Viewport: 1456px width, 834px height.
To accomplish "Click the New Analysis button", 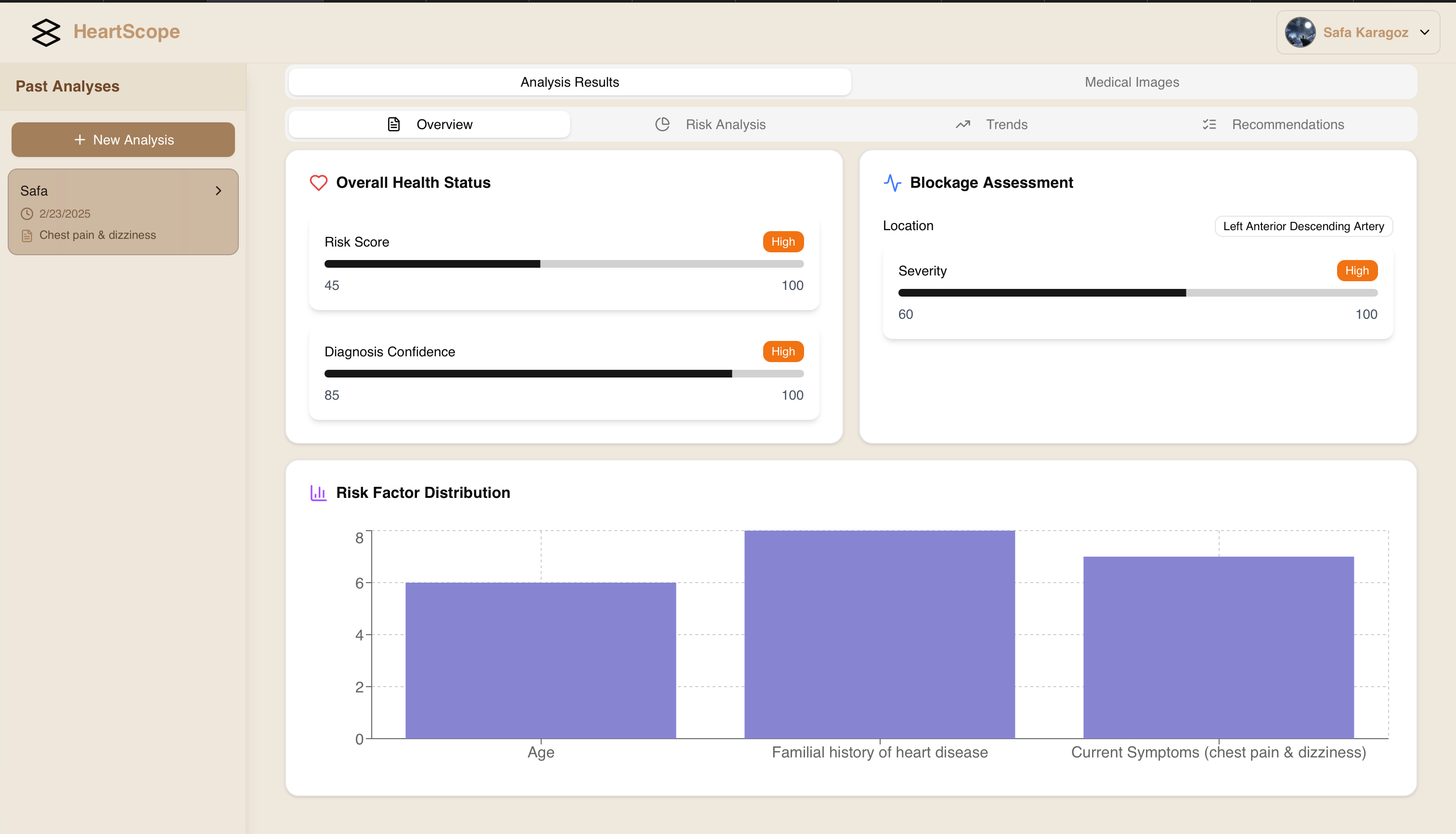I will point(123,140).
